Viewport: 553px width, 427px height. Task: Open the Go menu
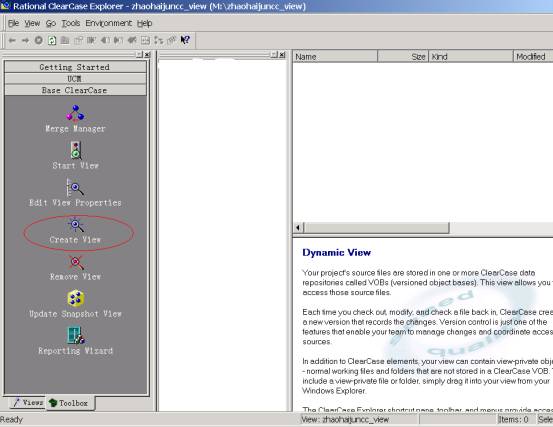coord(51,23)
